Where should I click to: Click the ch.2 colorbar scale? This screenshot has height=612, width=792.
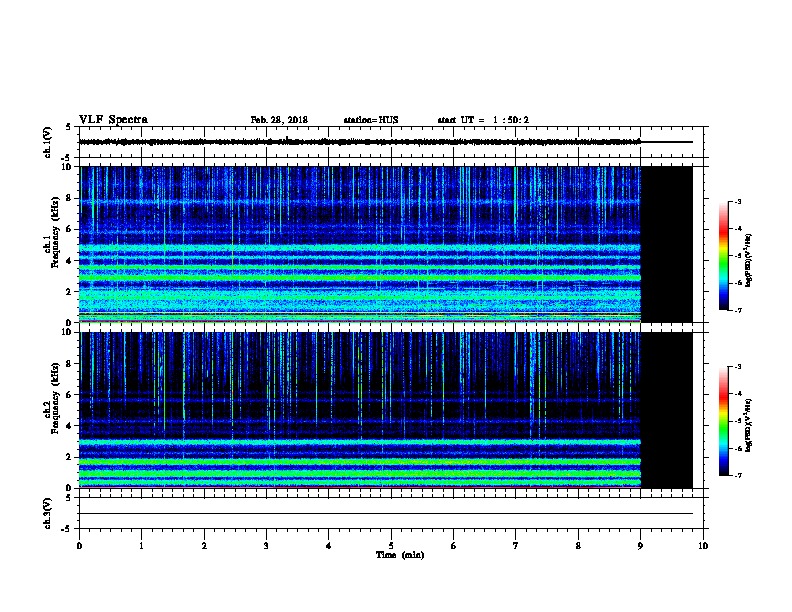[723, 421]
